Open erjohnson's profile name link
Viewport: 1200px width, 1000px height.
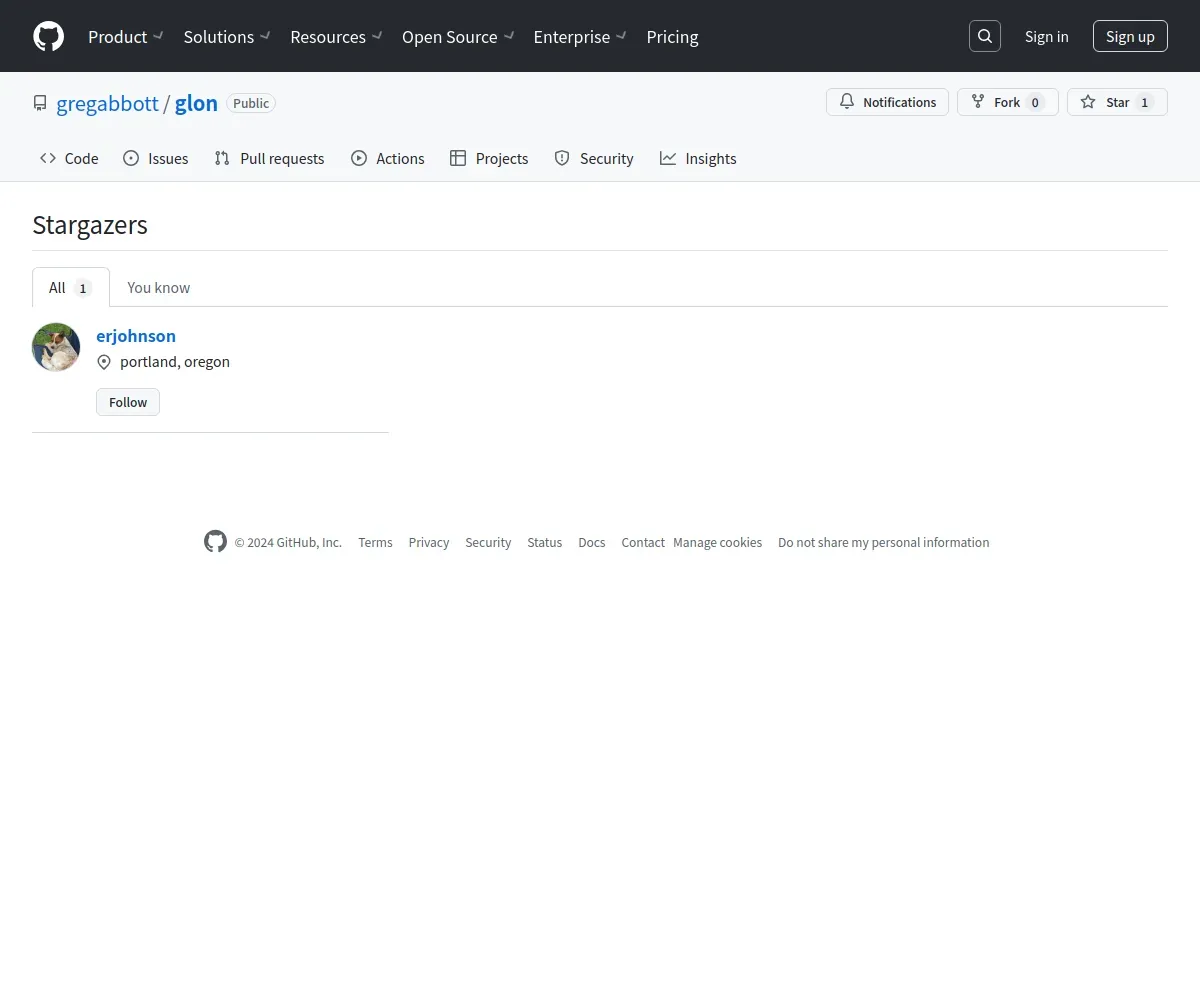pos(136,336)
